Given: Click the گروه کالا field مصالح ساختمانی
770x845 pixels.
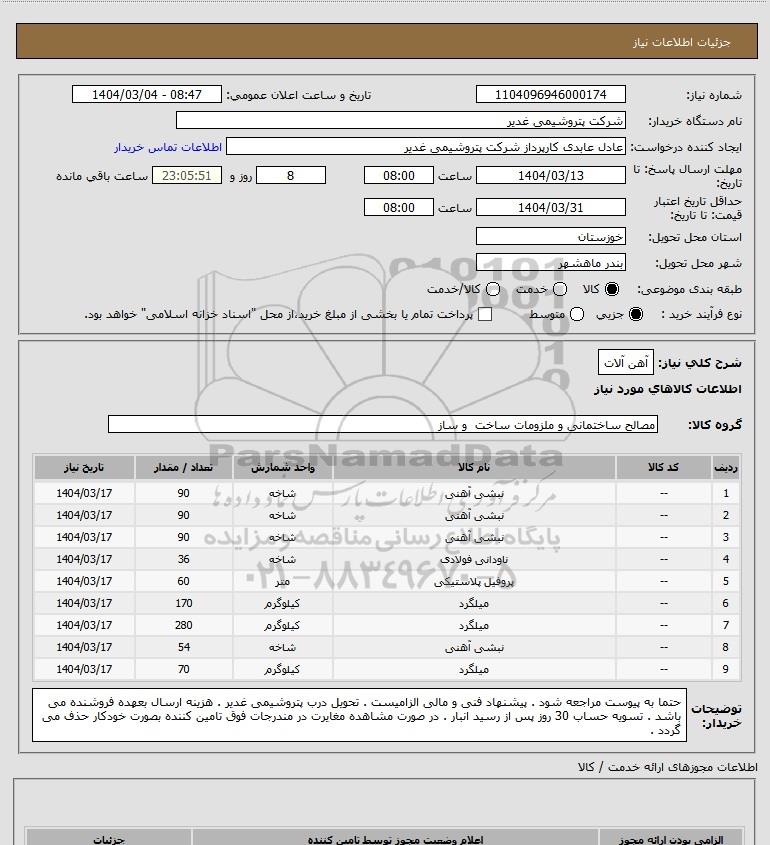Looking at the screenshot, I should click(x=383, y=425).
